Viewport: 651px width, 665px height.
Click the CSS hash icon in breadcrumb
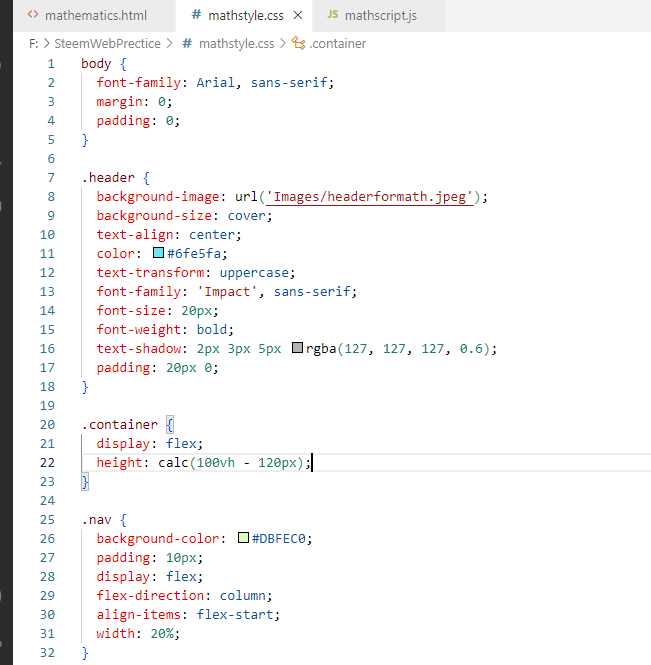tap(187, 43)
